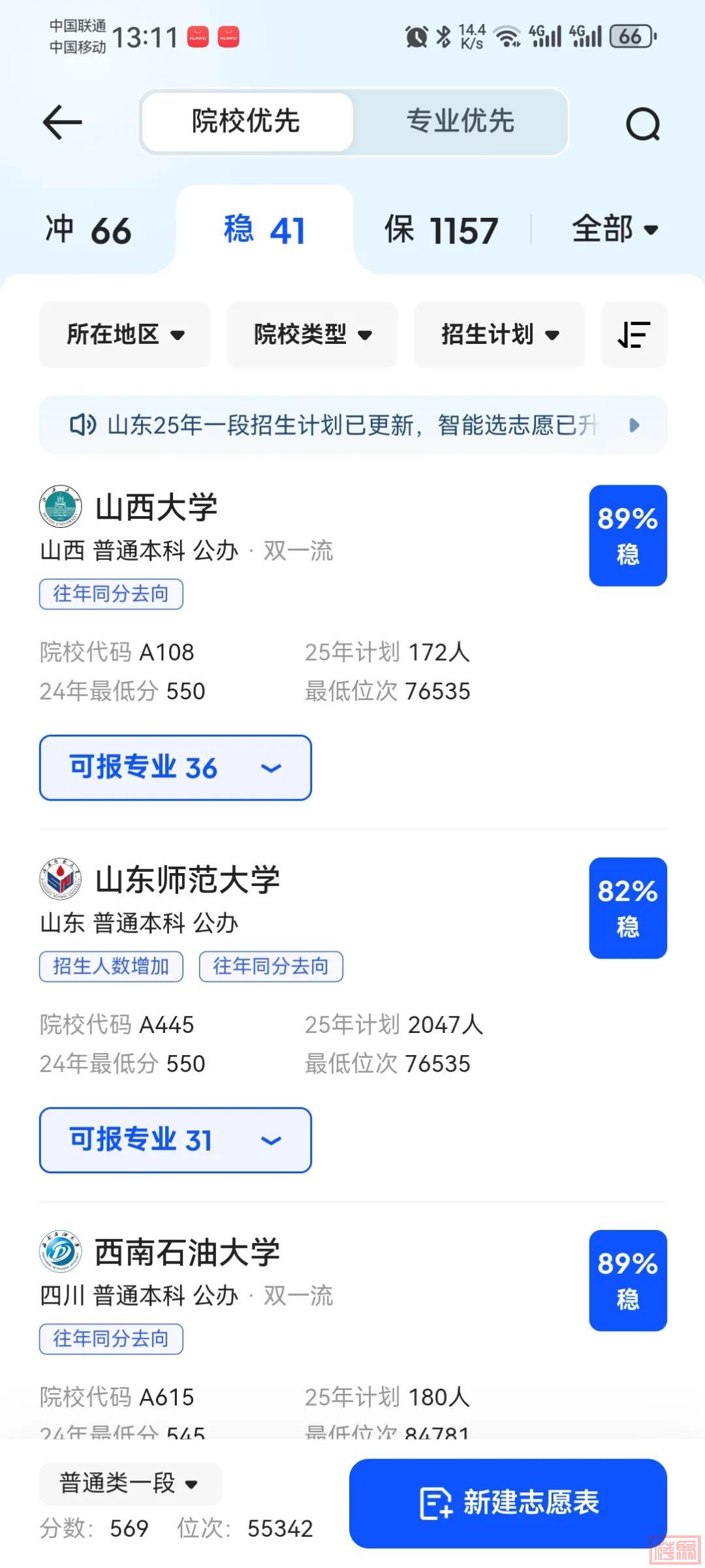Screen dimensions: 705x1568
Task: Open the 所在地区 filter dropdown
Action: coord(125,335)
